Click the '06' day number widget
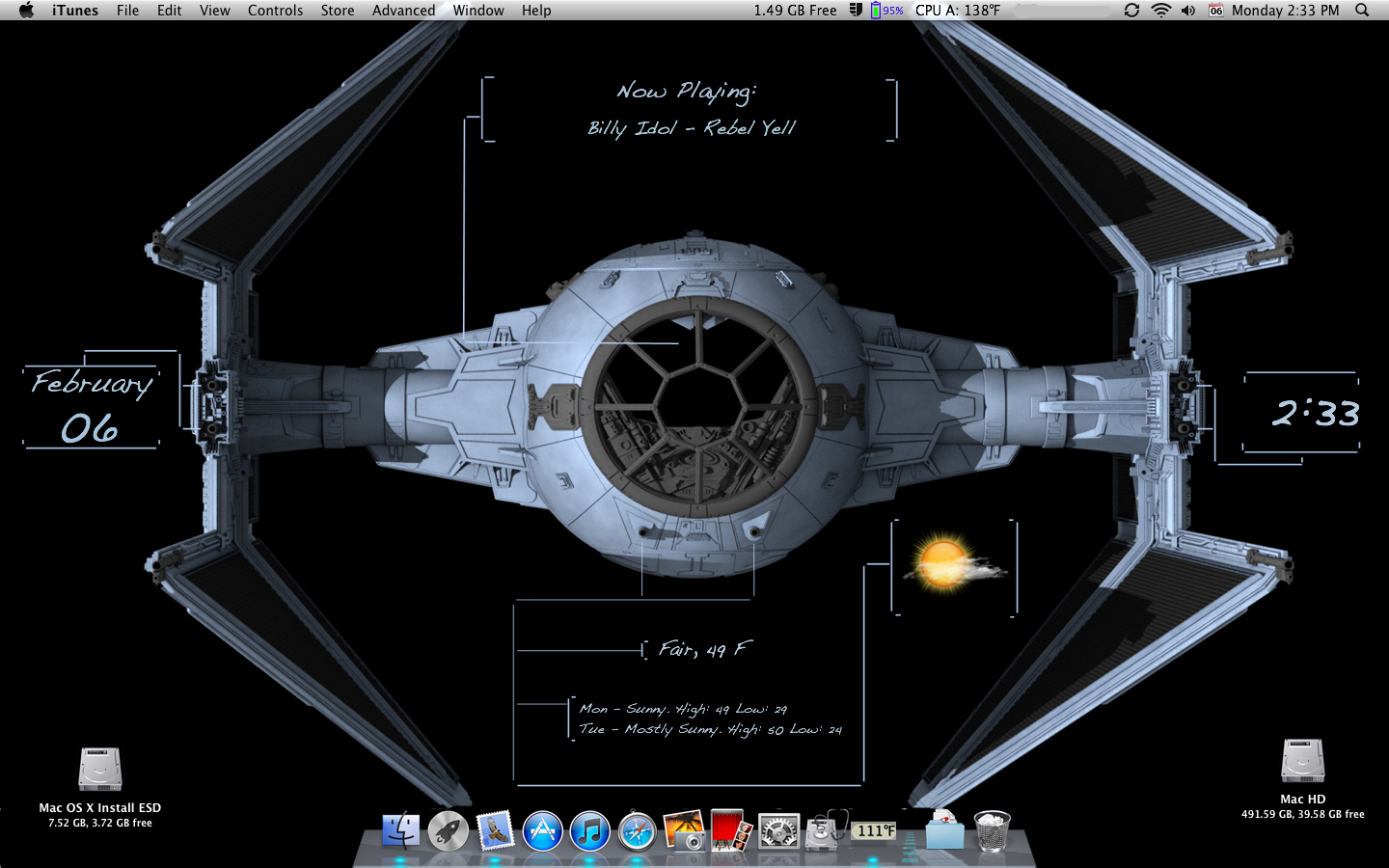The width and height of the screenshot is (1389, 868). [90, 428]
